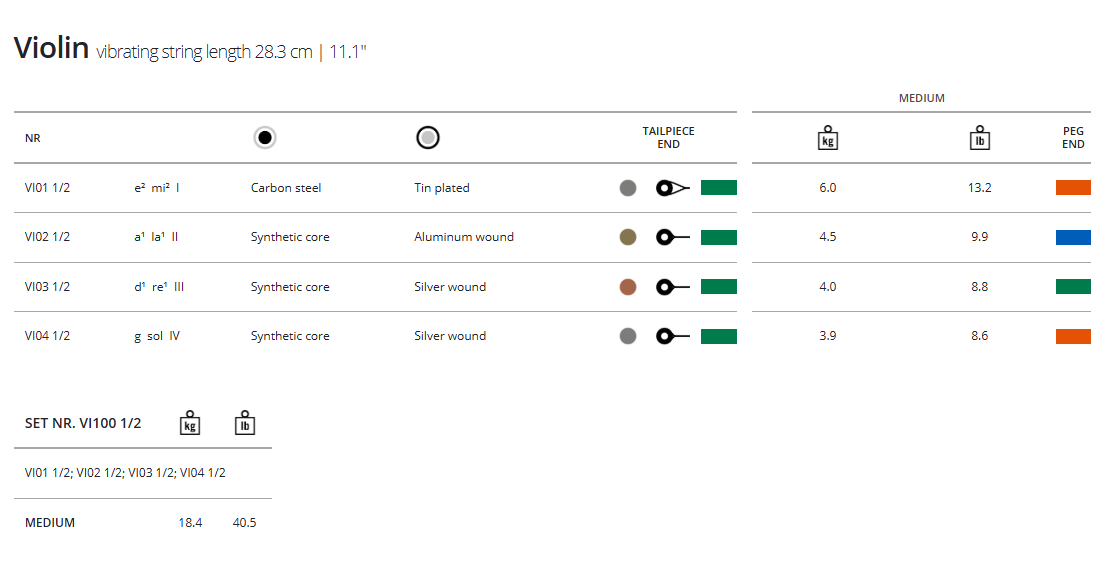Click the ball-end icon in VI04 1/2 row
Screen dimensions: 1104x561
pyautogui.click(x=672, y=336)
